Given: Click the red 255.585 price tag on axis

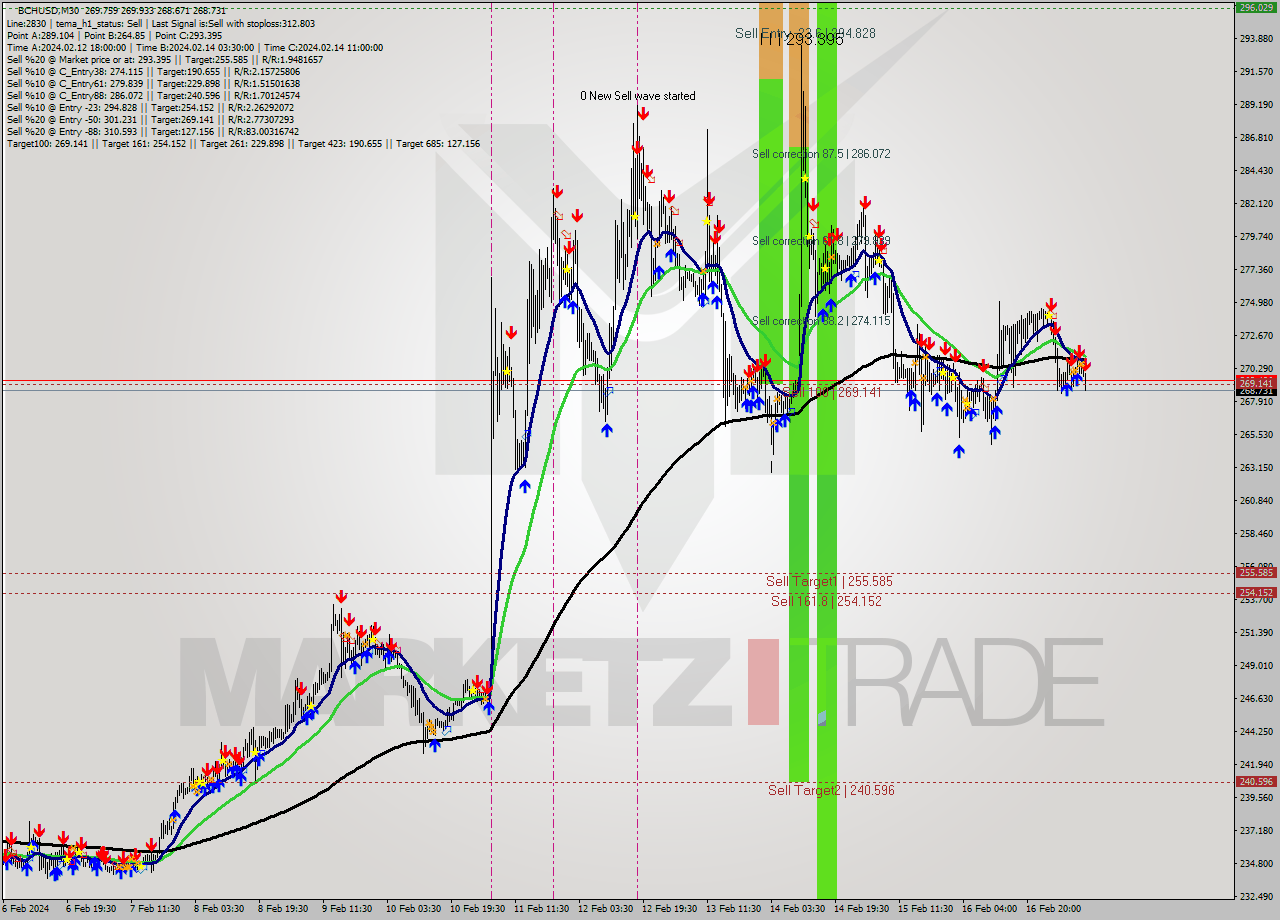Looking at the screenshot, I should pyautogui.click(x=1256, y=573).
